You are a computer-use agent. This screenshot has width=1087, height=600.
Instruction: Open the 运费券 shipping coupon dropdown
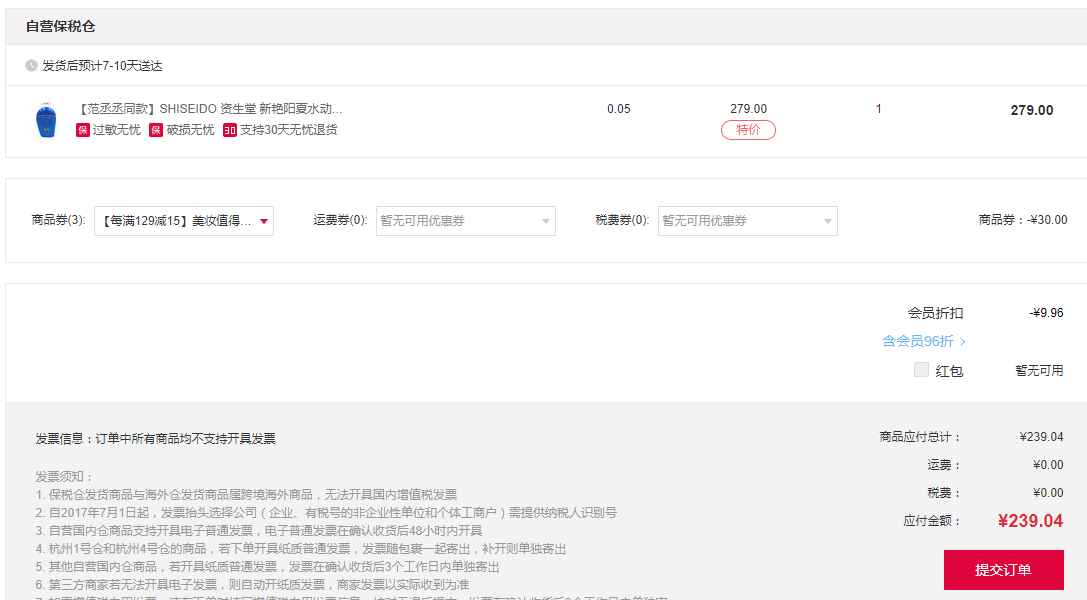coord(466,221)
